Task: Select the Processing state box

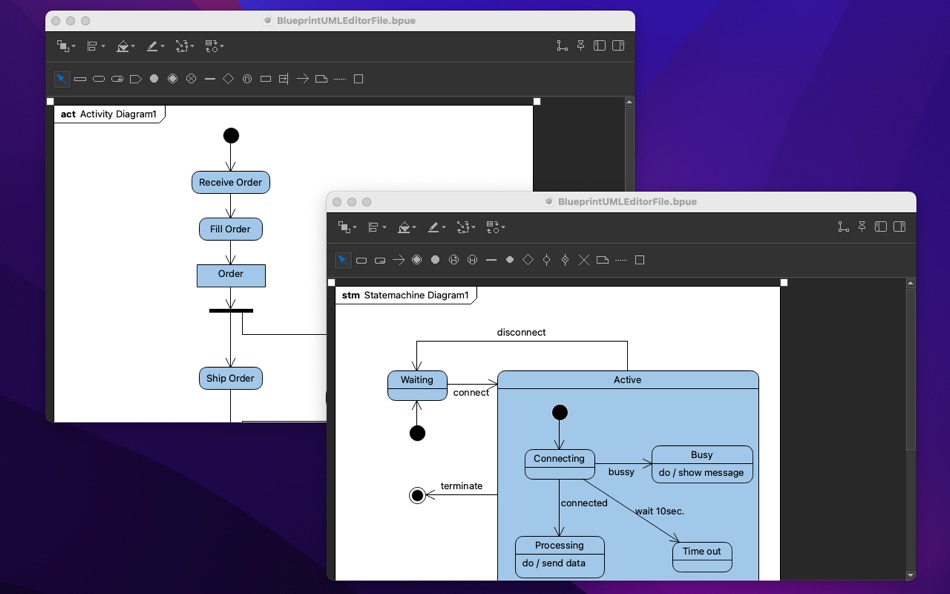Action: (560, 557)
